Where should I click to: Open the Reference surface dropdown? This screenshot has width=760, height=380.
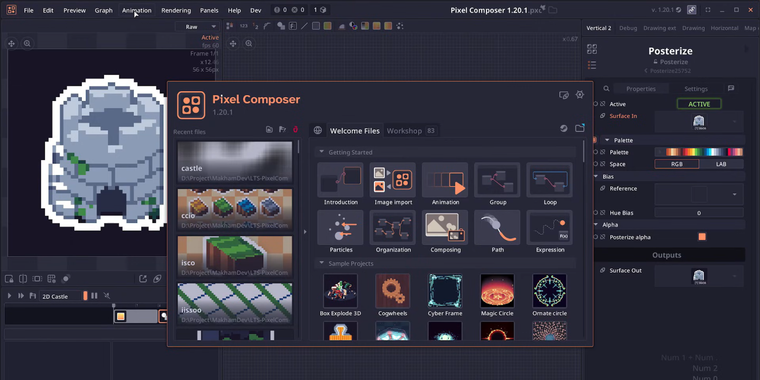point(699,194)
